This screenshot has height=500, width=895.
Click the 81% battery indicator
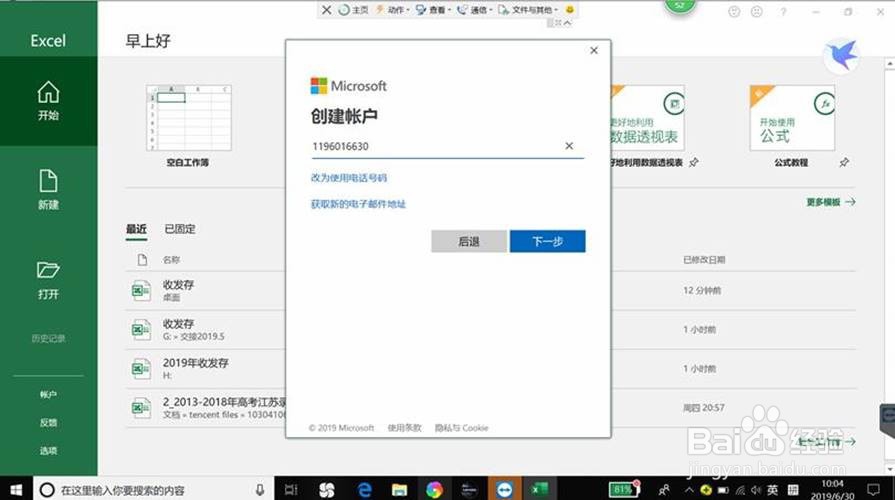point(623,489)
